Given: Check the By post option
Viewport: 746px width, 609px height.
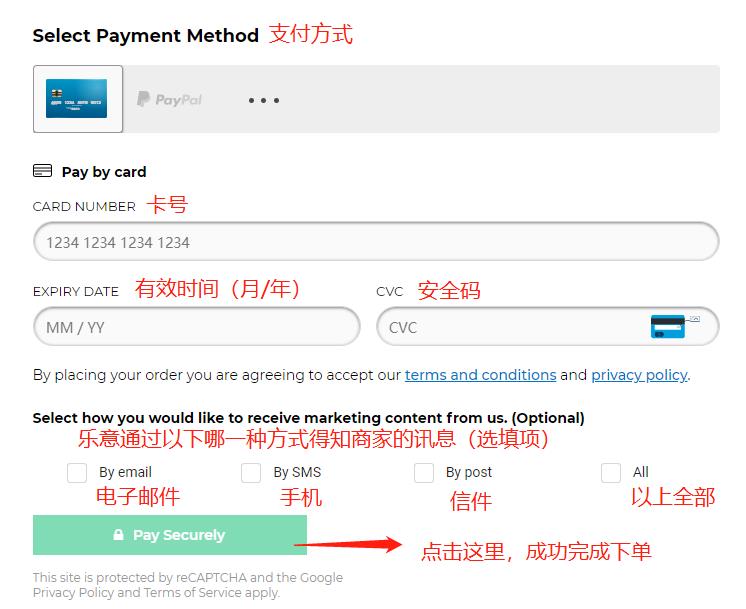Looking at the screenshot, I should pos(424,473).
